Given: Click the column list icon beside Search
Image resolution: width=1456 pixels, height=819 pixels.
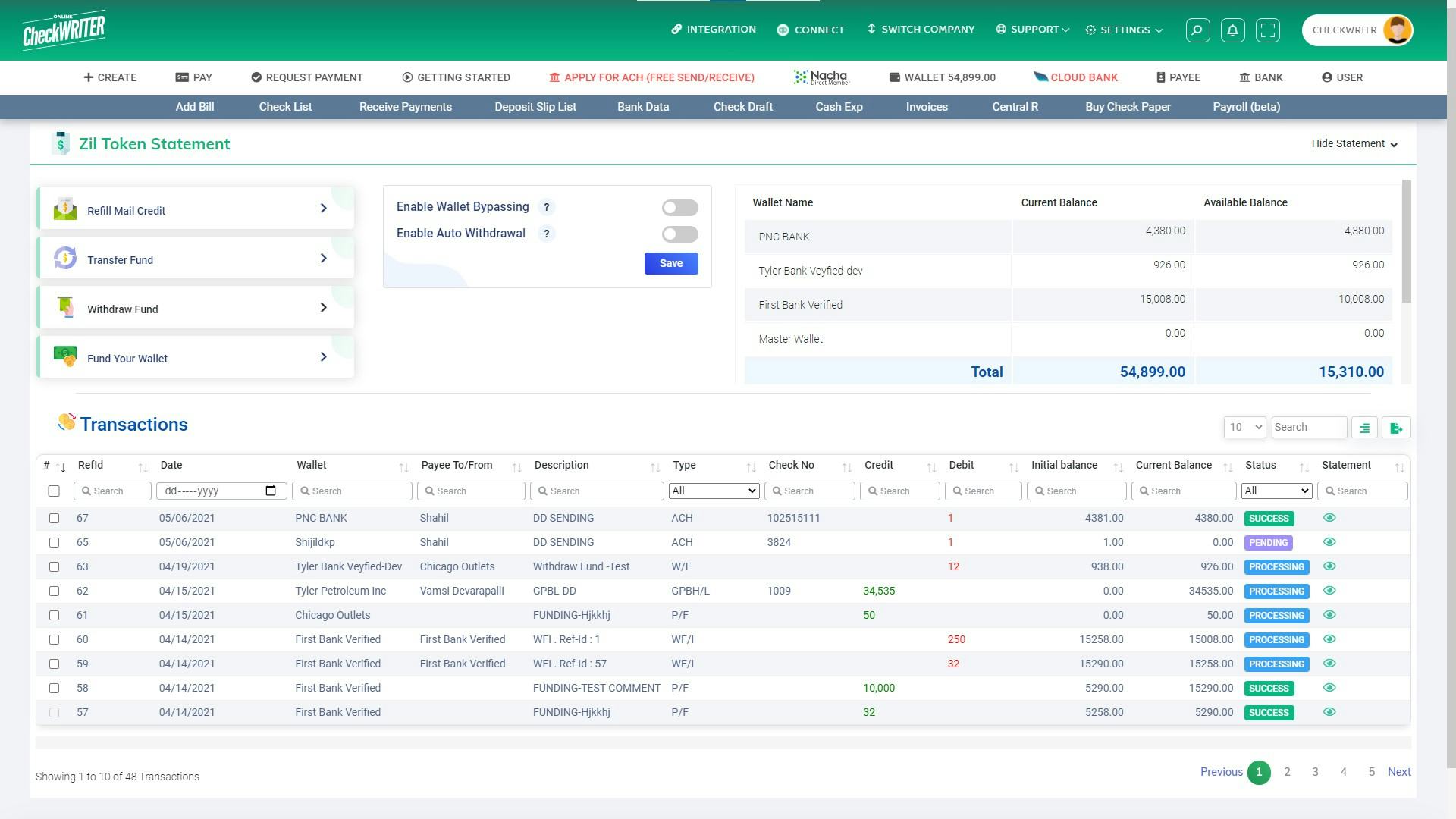Looking at the screenshot, I should click(1364, 428).
